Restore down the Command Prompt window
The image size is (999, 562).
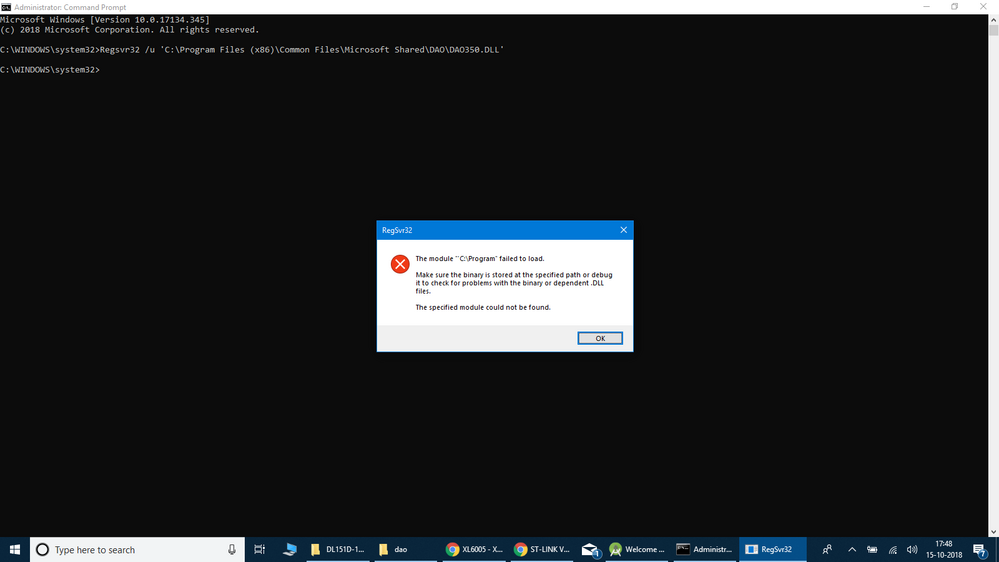954,6
